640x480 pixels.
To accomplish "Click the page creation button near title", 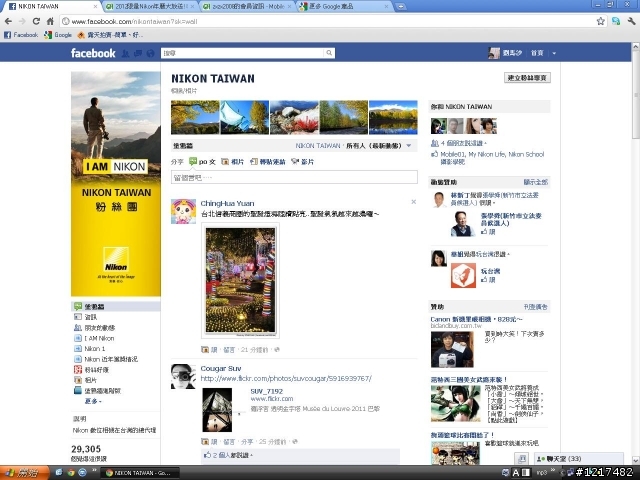I will [x=527, y=78].
